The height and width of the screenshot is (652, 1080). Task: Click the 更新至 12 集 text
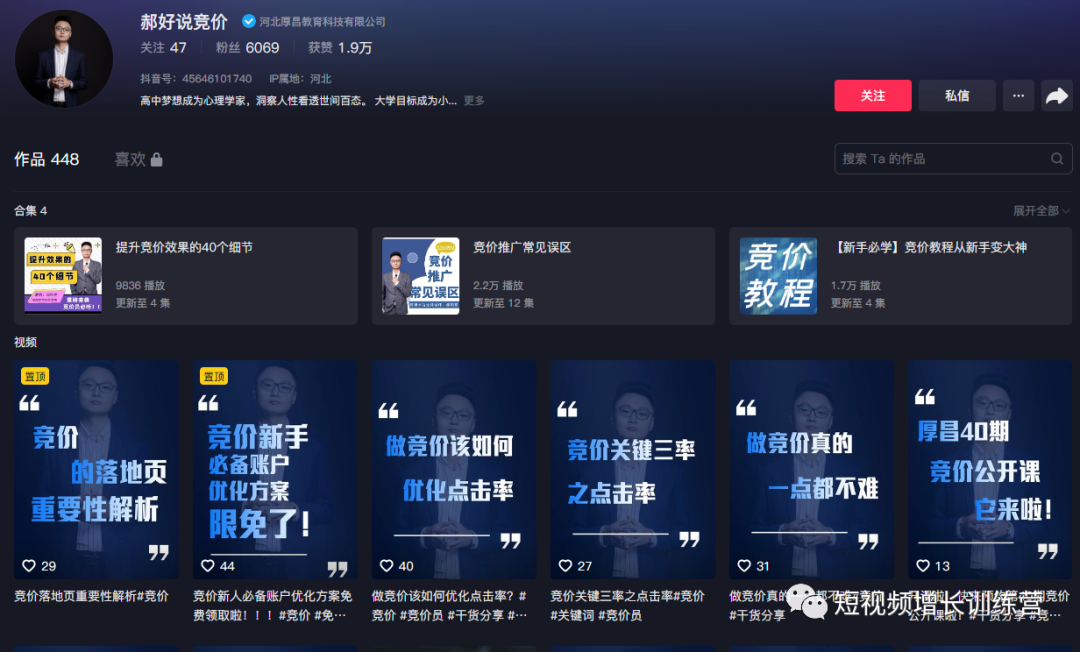503,303
